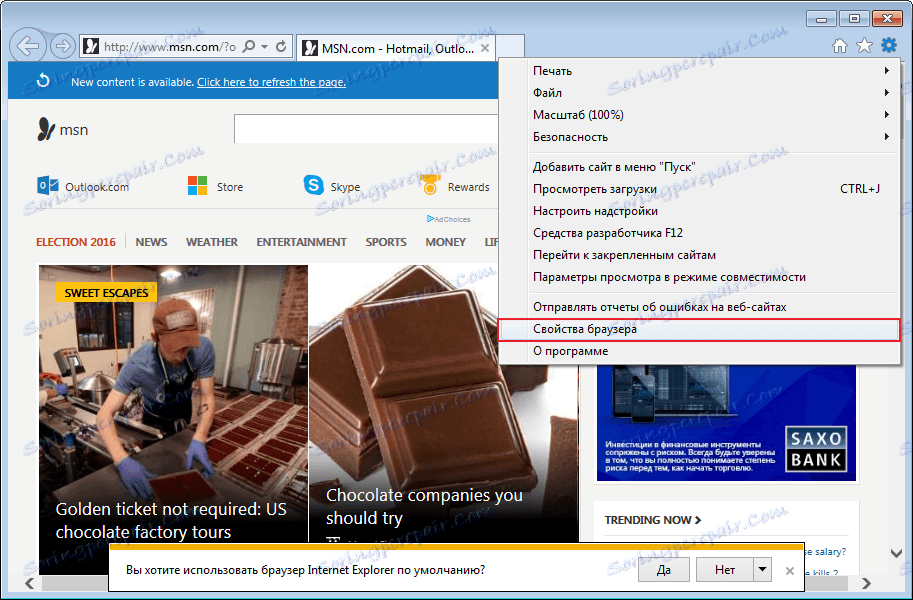
Task: Select Отправлять отчеты об ошибках на веб-сайтах
Action: coord(699,307)
